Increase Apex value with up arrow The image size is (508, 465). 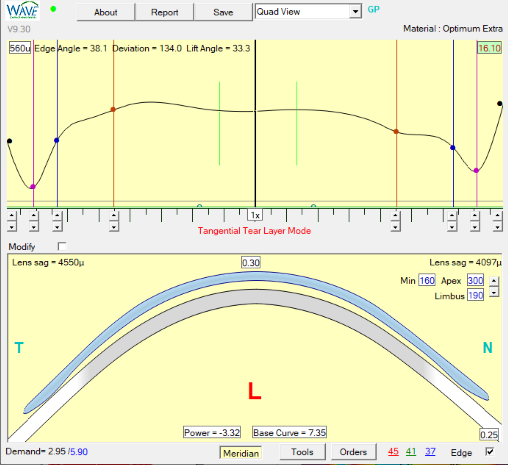494,281
